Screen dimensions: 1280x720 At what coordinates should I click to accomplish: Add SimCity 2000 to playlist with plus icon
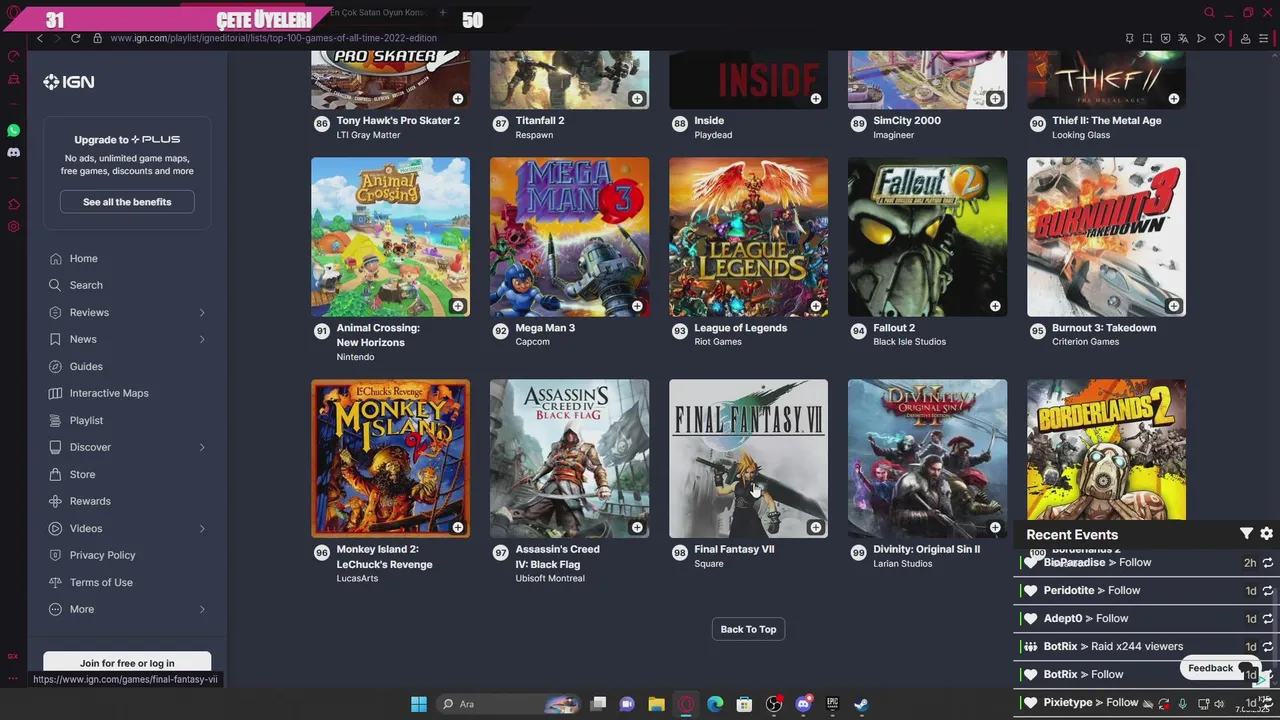click(x=995, y=99)
